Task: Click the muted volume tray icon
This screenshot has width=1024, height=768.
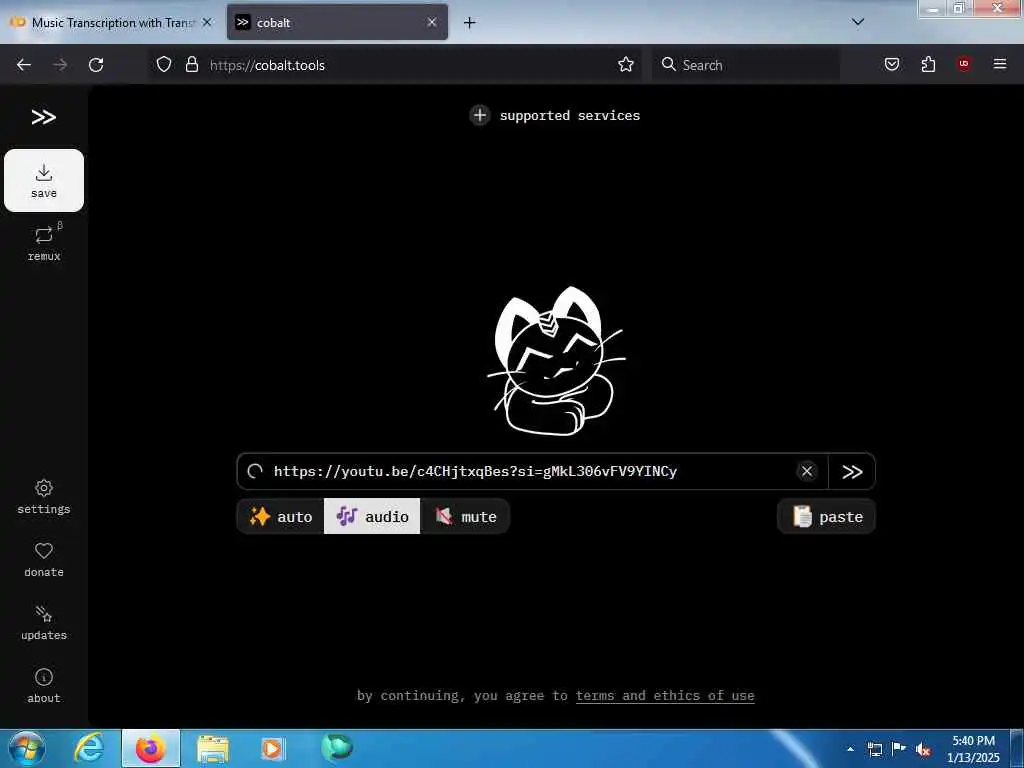Action: click(923, 749)
